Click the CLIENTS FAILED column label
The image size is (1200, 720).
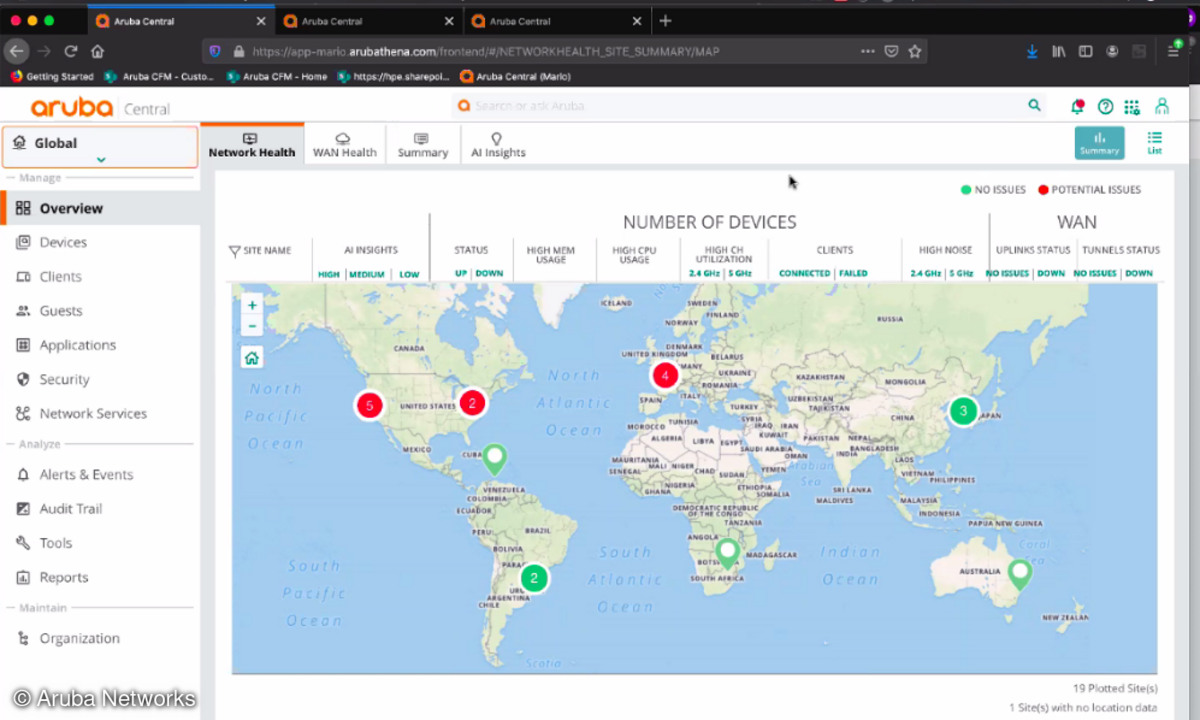853,273
